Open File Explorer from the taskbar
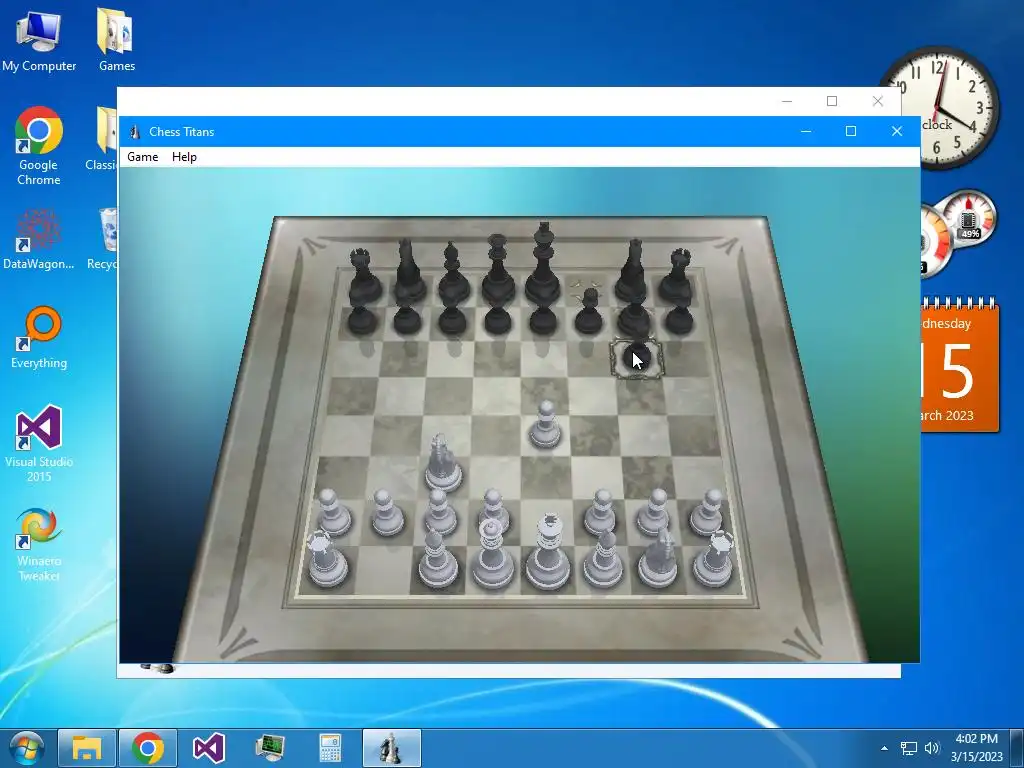The width and height of the screenshot is (1024, 768). pos(87,748)
